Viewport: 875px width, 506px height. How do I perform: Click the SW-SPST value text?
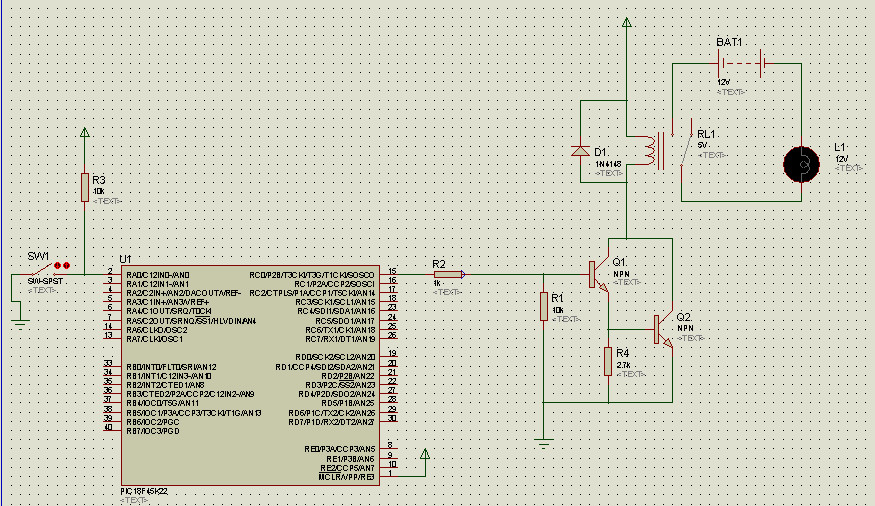tap(45, 281)
